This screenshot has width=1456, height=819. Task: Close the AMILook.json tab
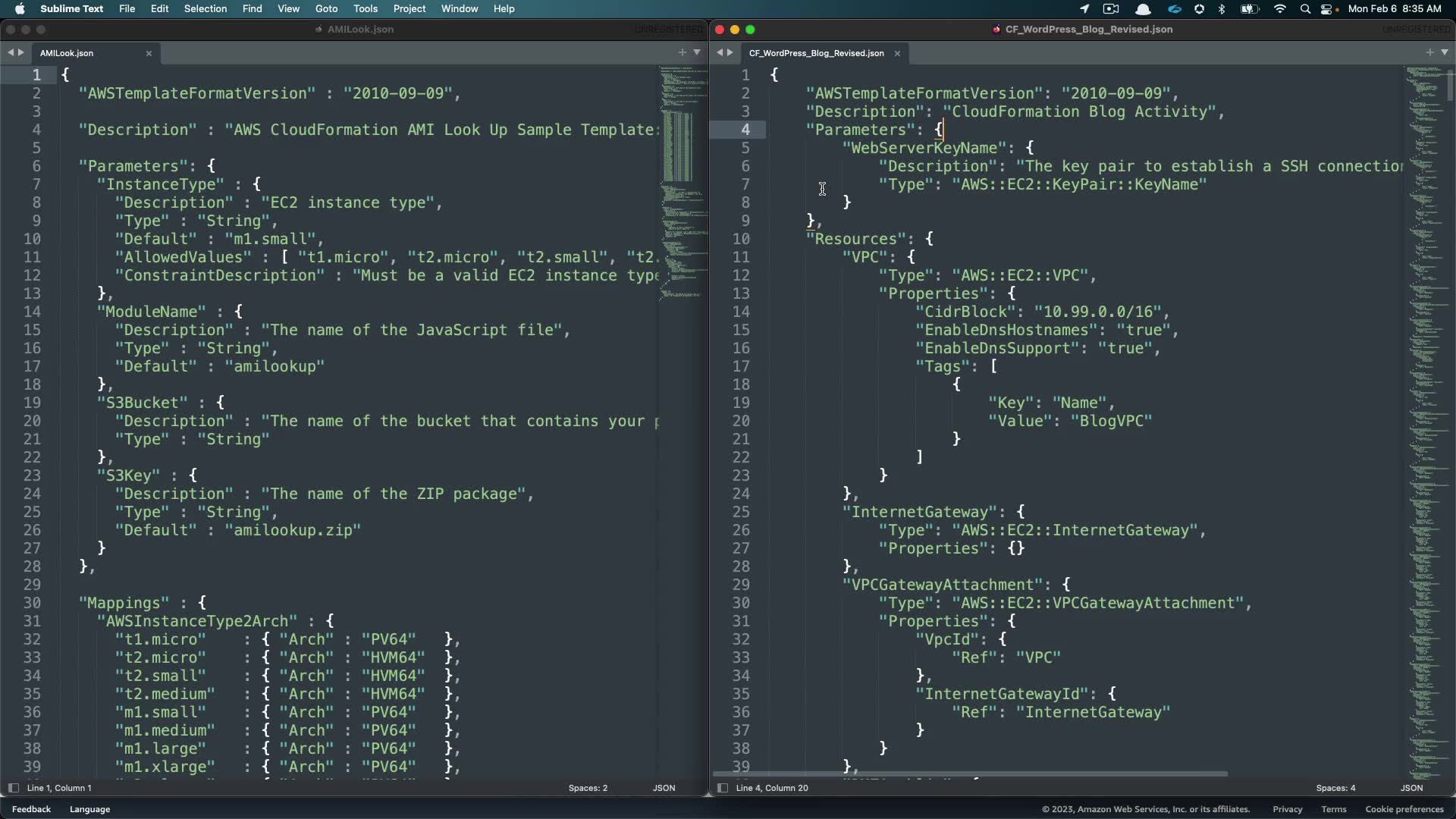(149, 53)
